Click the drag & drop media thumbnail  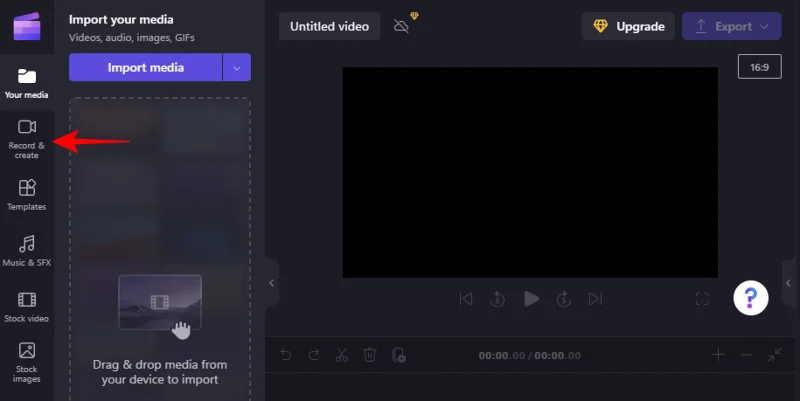pos(160,303)
